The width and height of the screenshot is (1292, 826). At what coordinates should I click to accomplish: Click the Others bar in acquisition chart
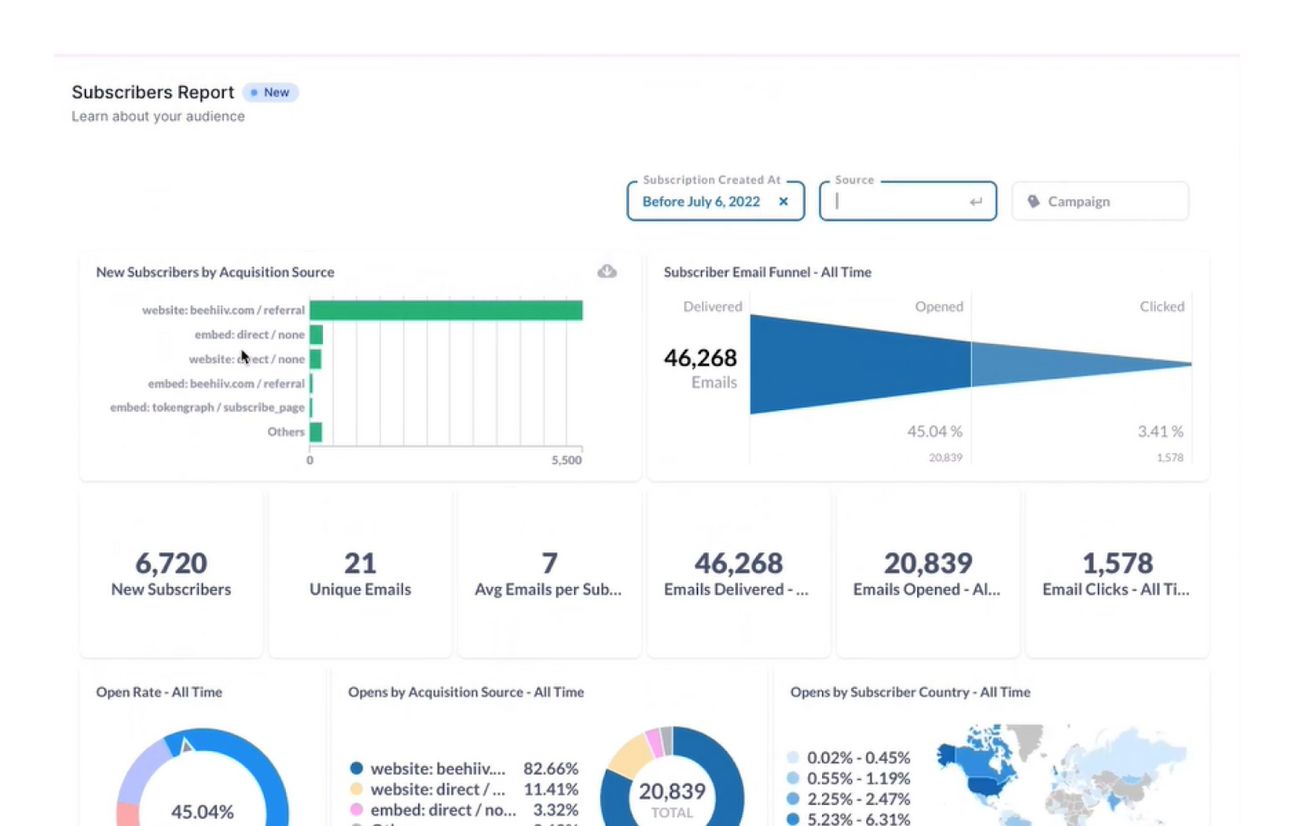pos(316,432)
